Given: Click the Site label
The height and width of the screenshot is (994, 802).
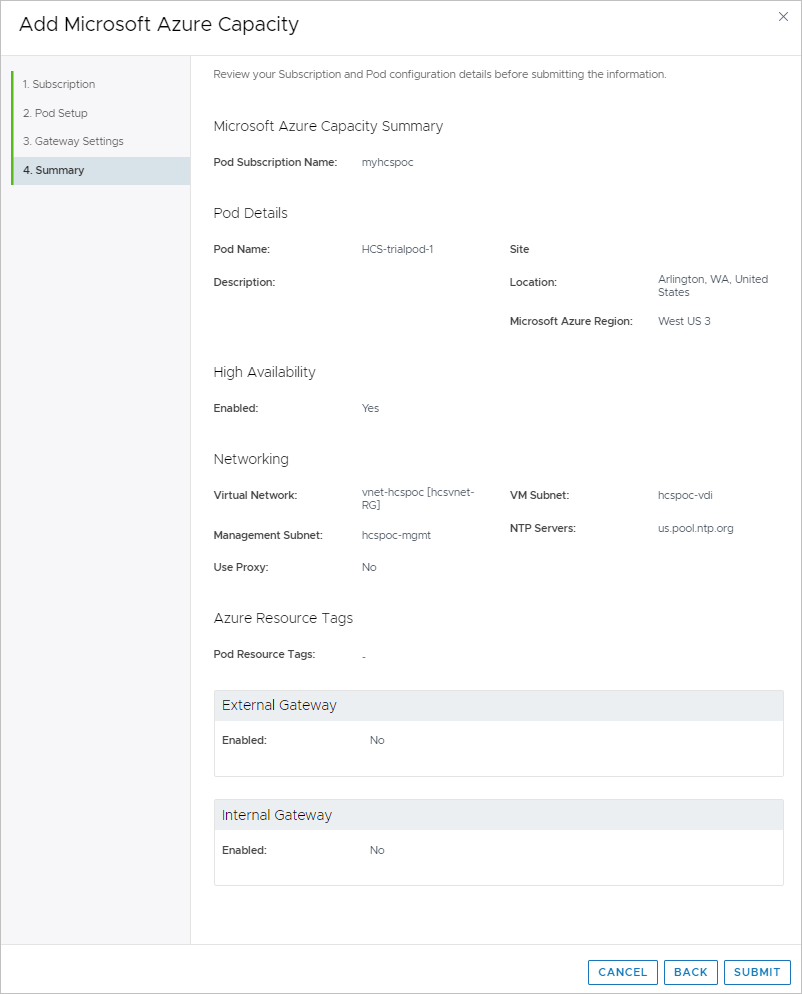Looking at the screenshot, I should pos(519,249).
